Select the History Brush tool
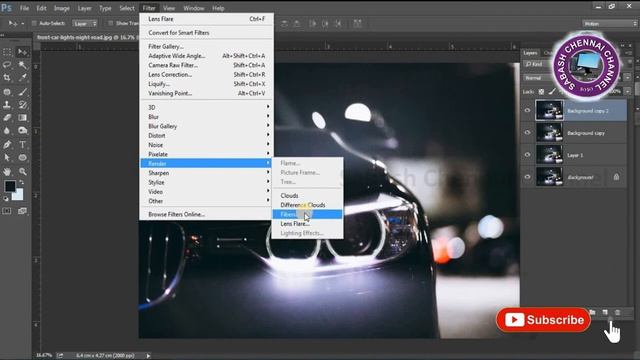This screenshot has height=360, width=640. point(22,105)
